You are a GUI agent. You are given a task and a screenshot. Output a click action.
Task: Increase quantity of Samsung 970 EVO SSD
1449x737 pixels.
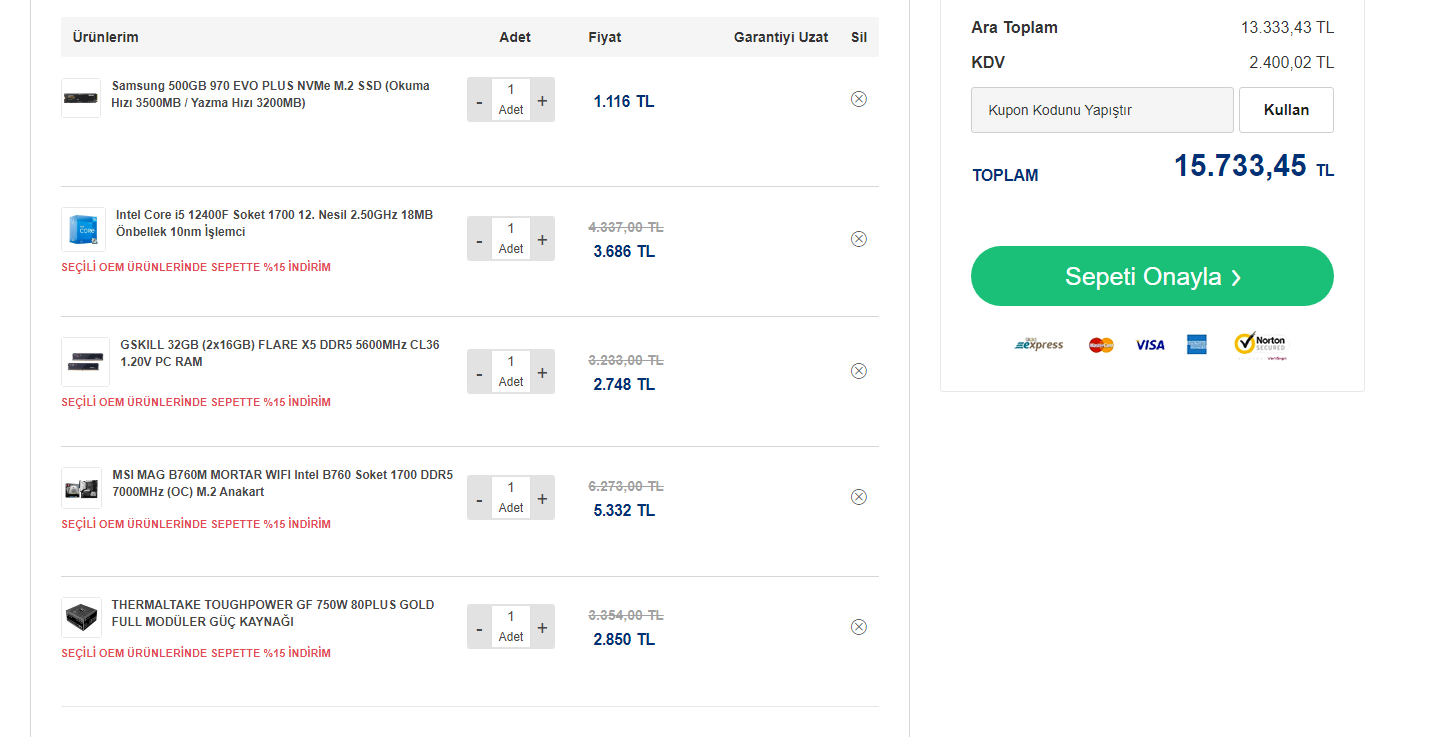pyautogui.click(x=542, y=100)
